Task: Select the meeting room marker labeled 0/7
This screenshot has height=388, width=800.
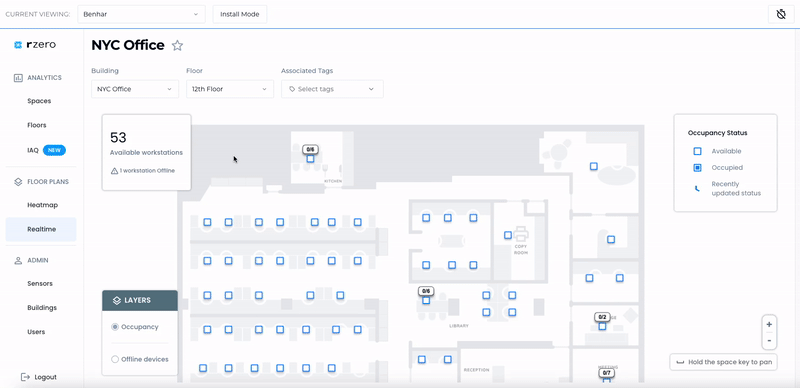Action: [607, 373]
